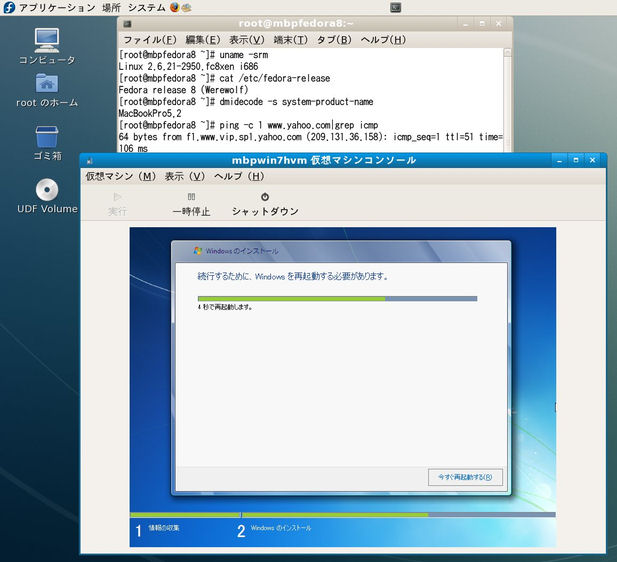Open 編集(E) menu in terminal
617x562 pixels.
[203, 40]
